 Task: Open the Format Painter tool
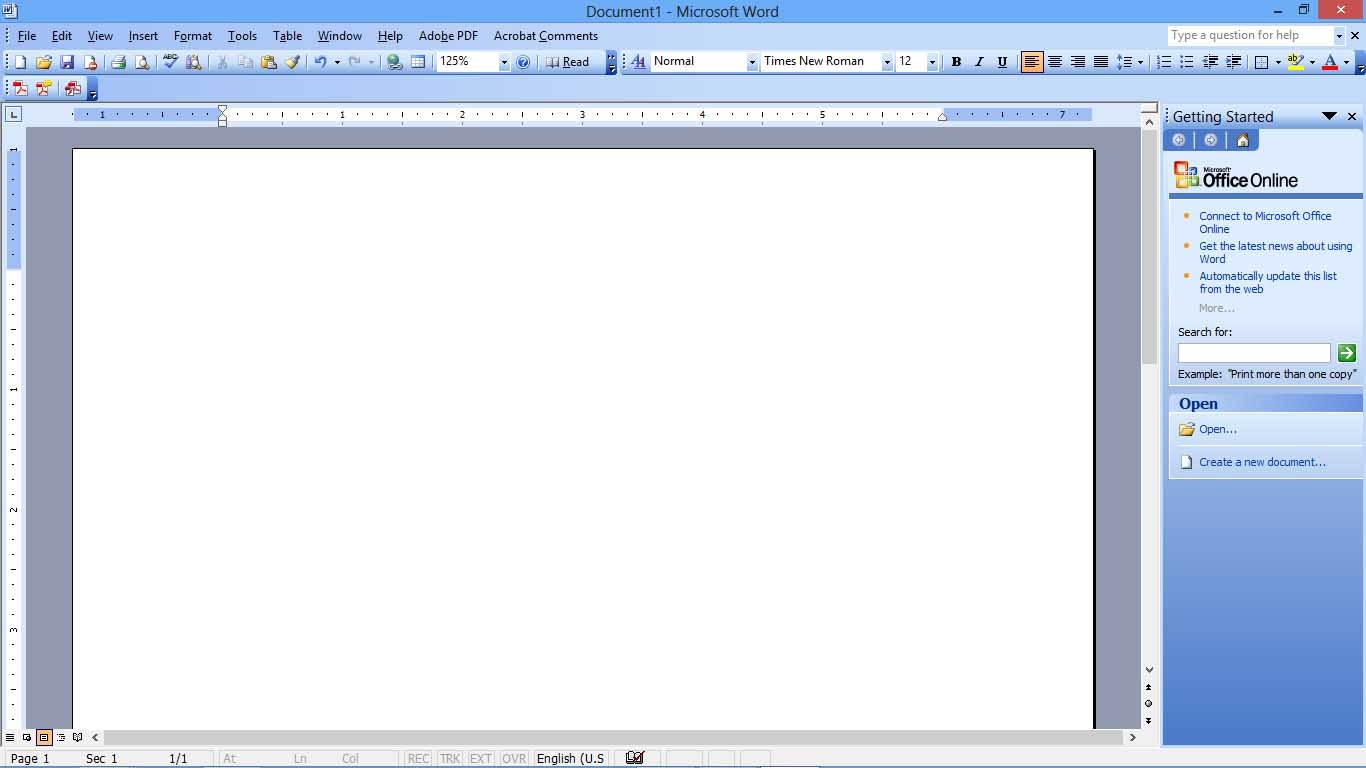coord(292,61)
